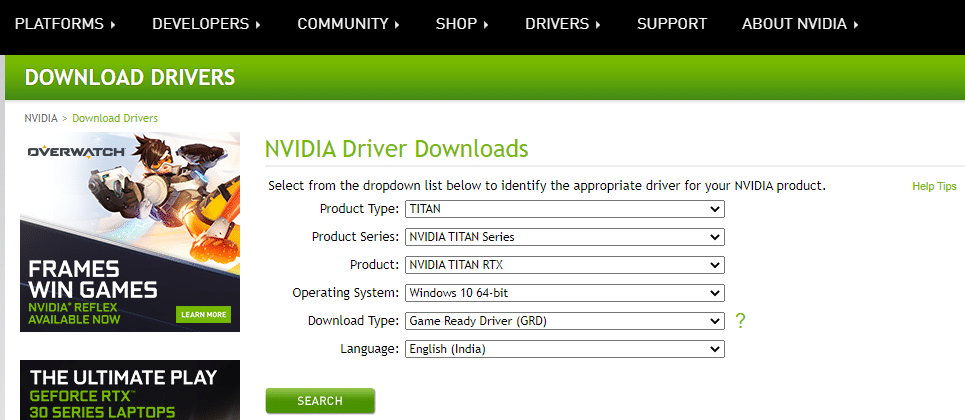Open the Product dropdown showing TITAN RTX
This screenshot has height=420, width=965.
[565, 265]
